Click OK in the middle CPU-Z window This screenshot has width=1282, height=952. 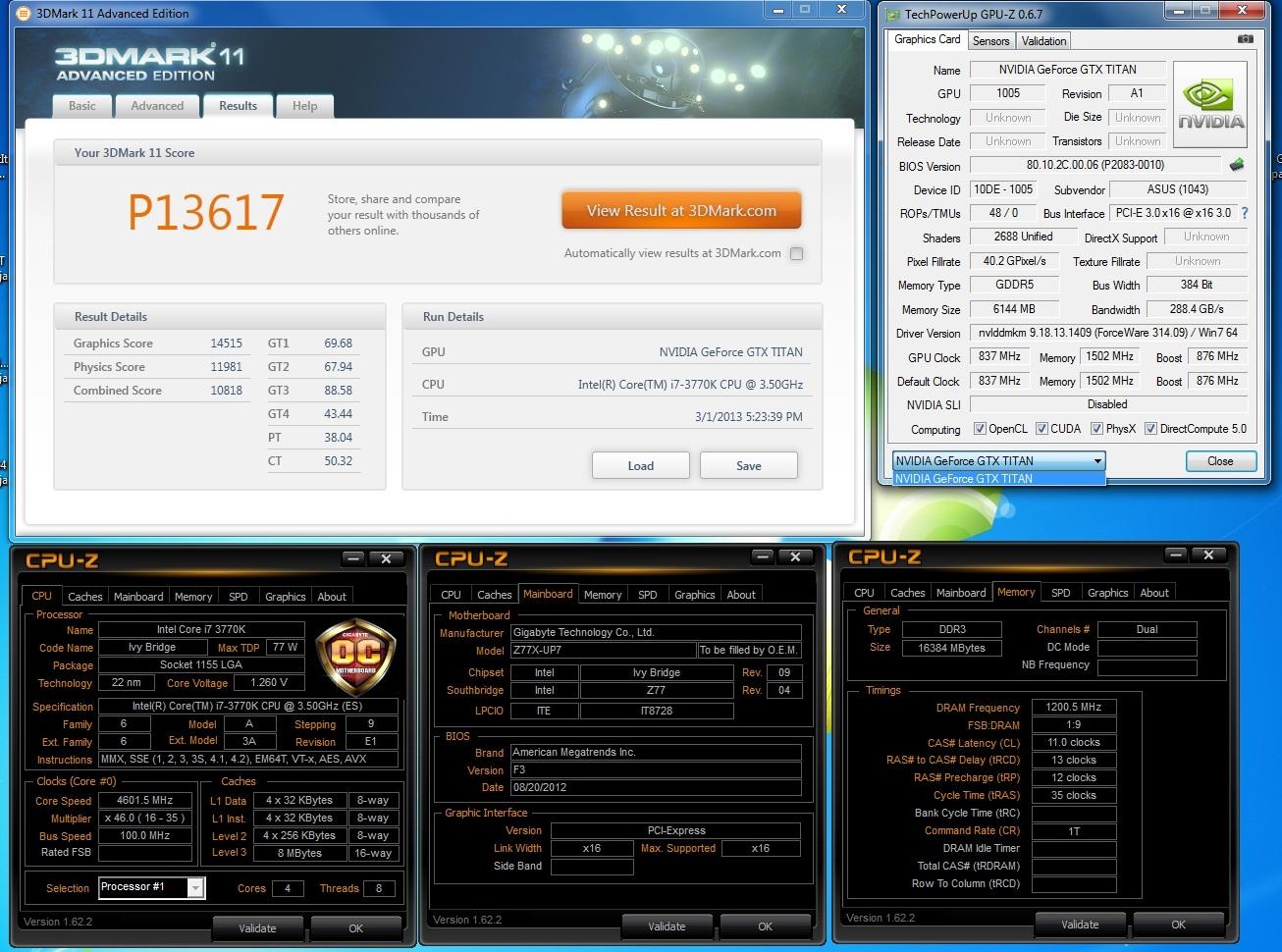coord(765,926)
